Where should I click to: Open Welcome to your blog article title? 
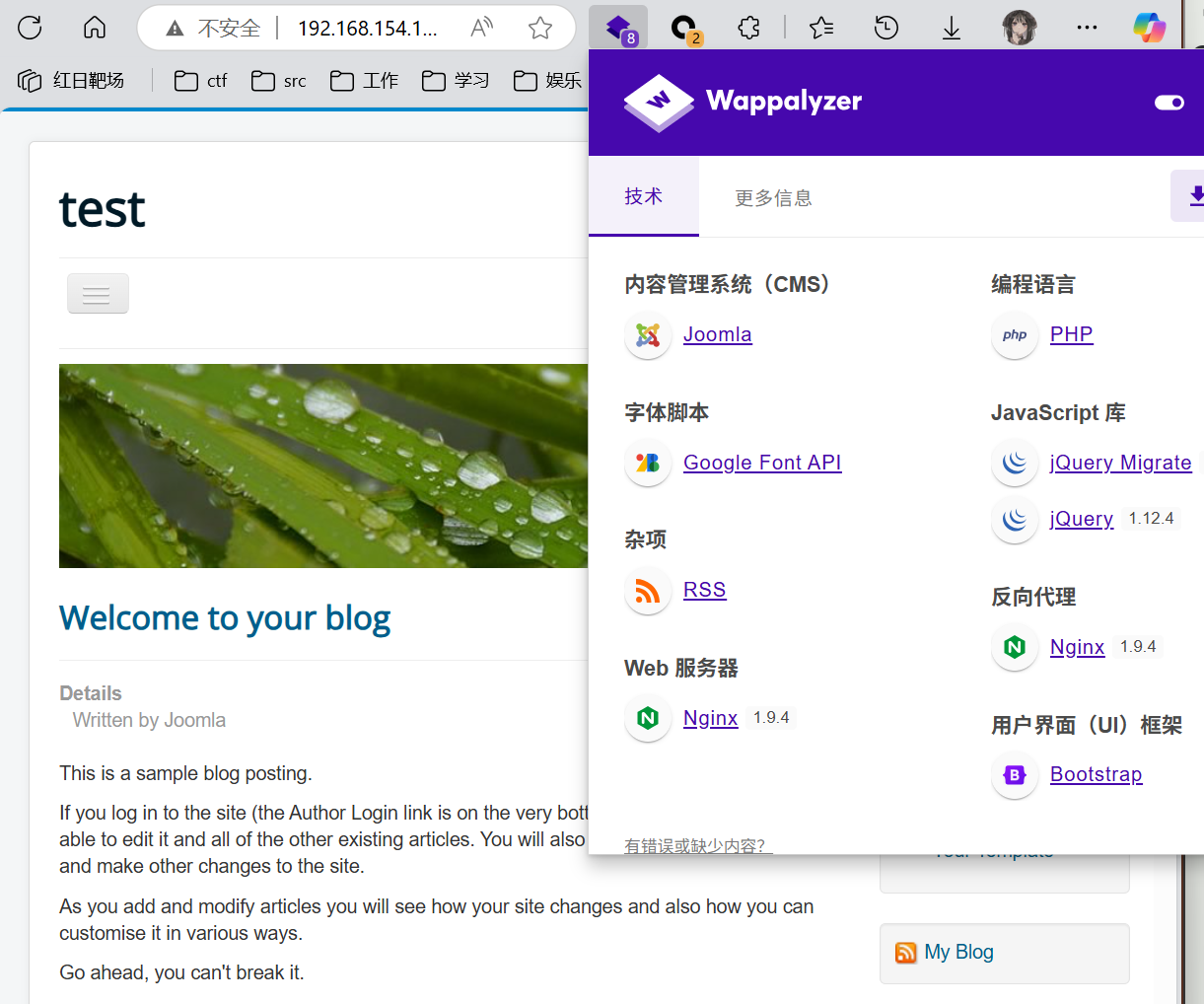(225, 618)
